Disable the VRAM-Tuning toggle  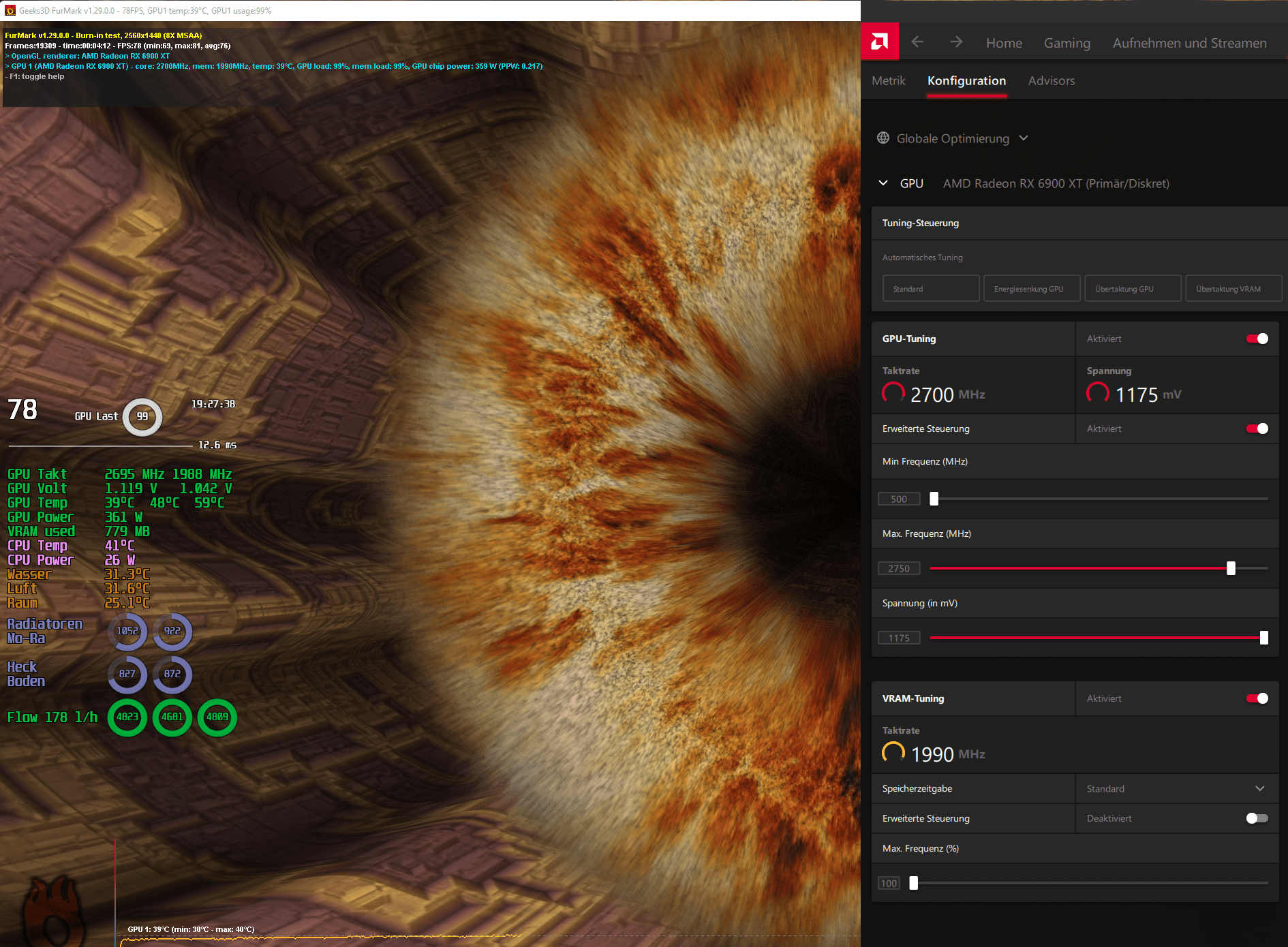point(1257,698)
